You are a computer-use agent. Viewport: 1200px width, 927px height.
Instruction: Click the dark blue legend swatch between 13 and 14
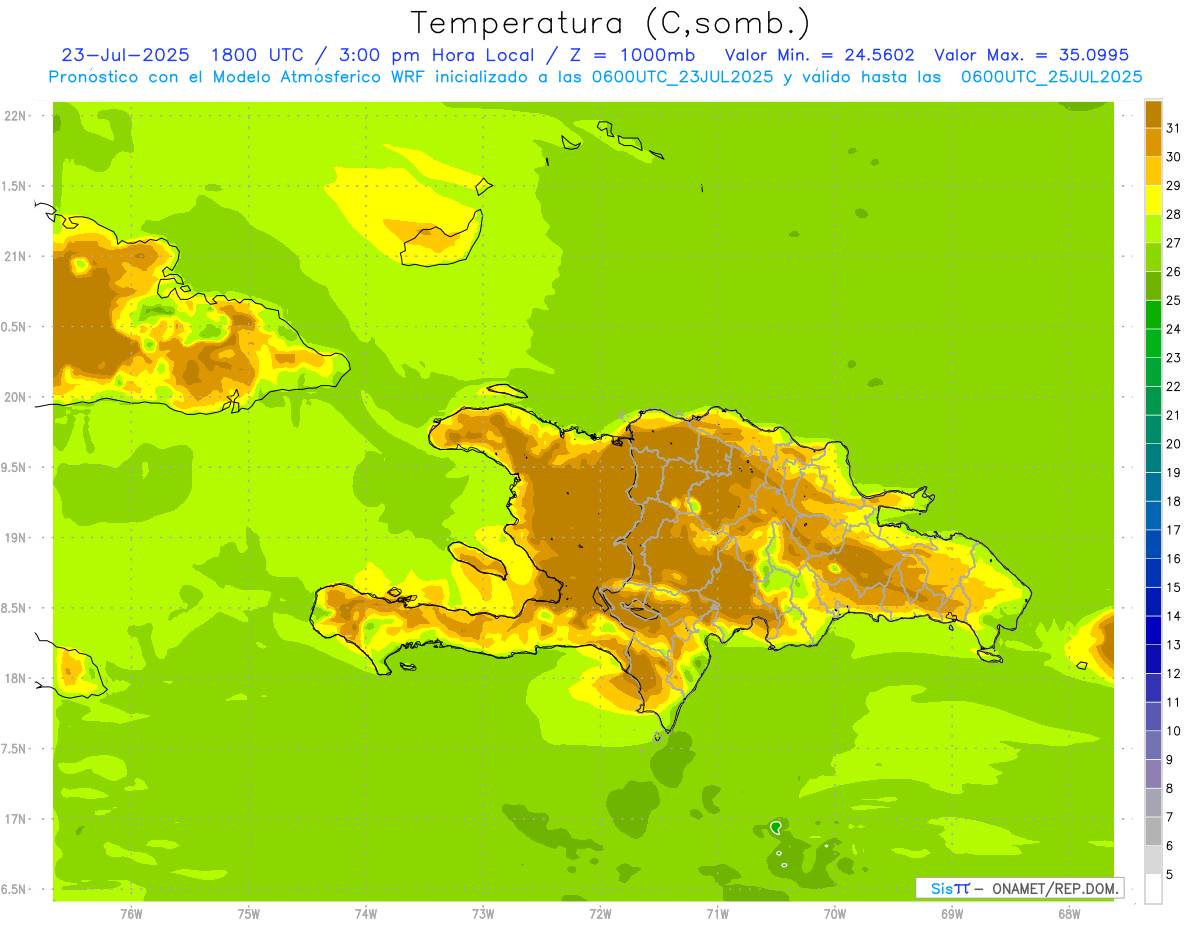coord(1153,630)
